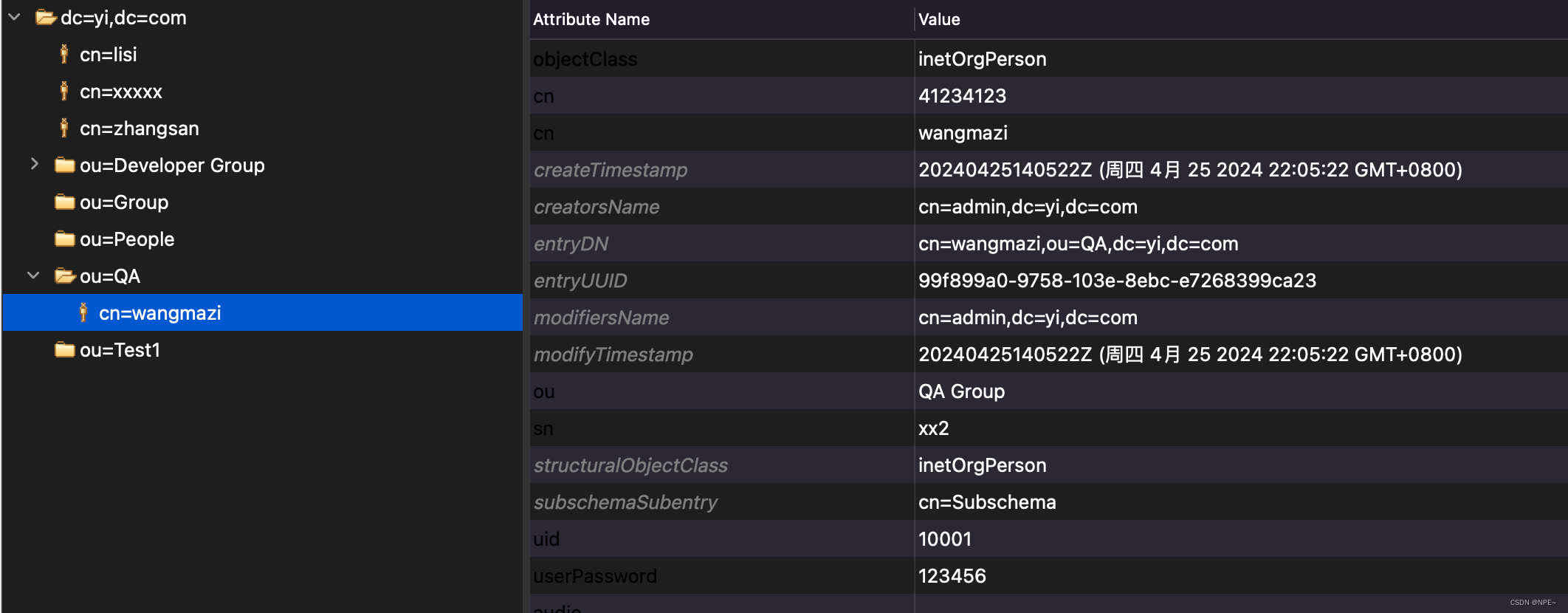Image resolution: width=1568 pixels, height=613 pixels.
Task: Click the sn value xx2
Action: point(933,428)
